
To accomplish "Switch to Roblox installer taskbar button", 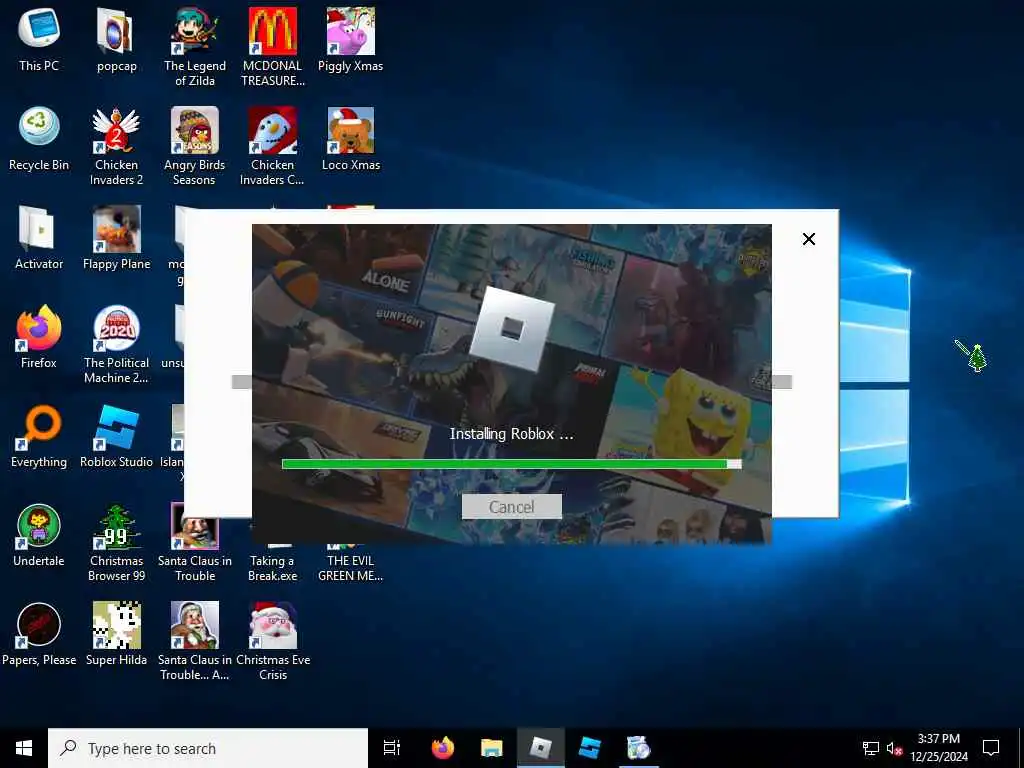I will pos(541,748).
